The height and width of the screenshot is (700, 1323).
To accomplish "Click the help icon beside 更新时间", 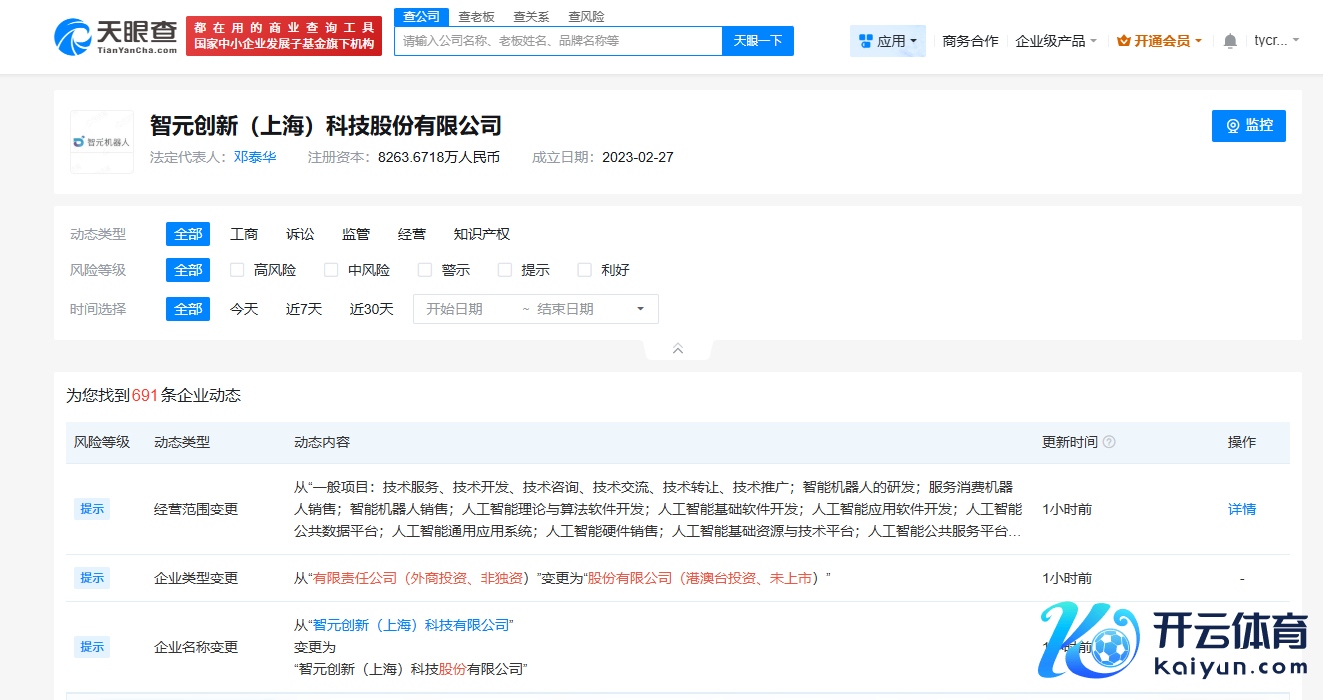I will coord(1109,442).
